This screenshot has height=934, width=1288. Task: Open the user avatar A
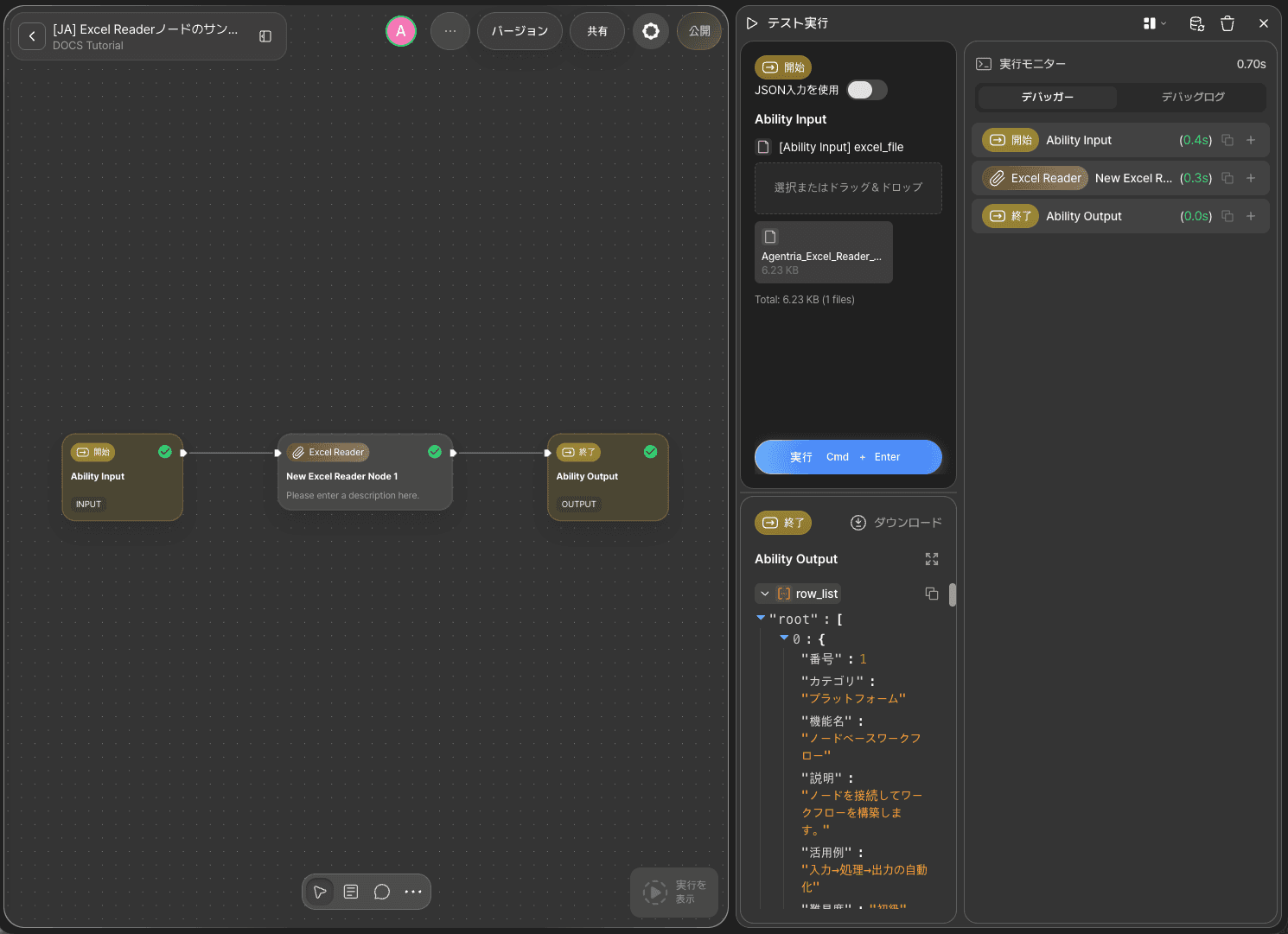click(x=401, y=31)
